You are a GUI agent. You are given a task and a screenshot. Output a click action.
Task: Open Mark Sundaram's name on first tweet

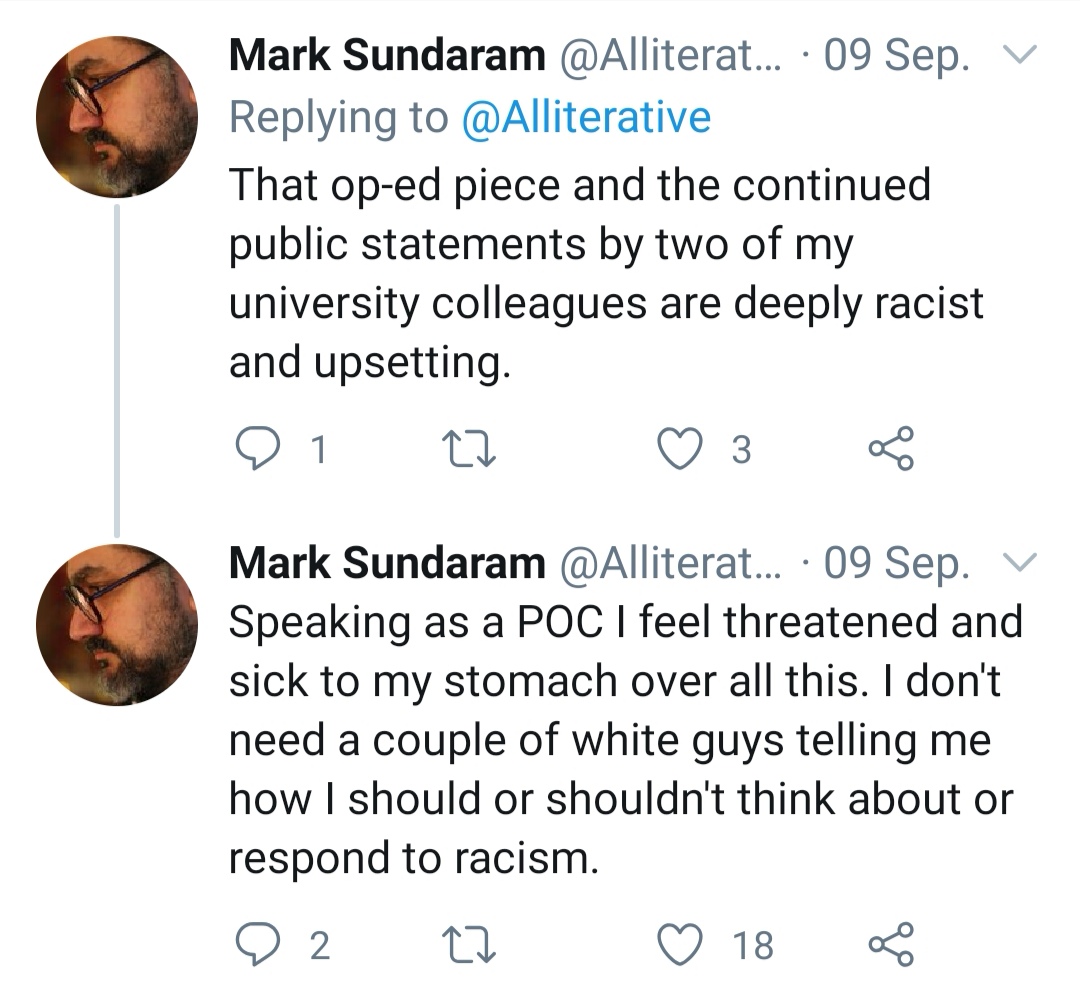click(386, 58)
